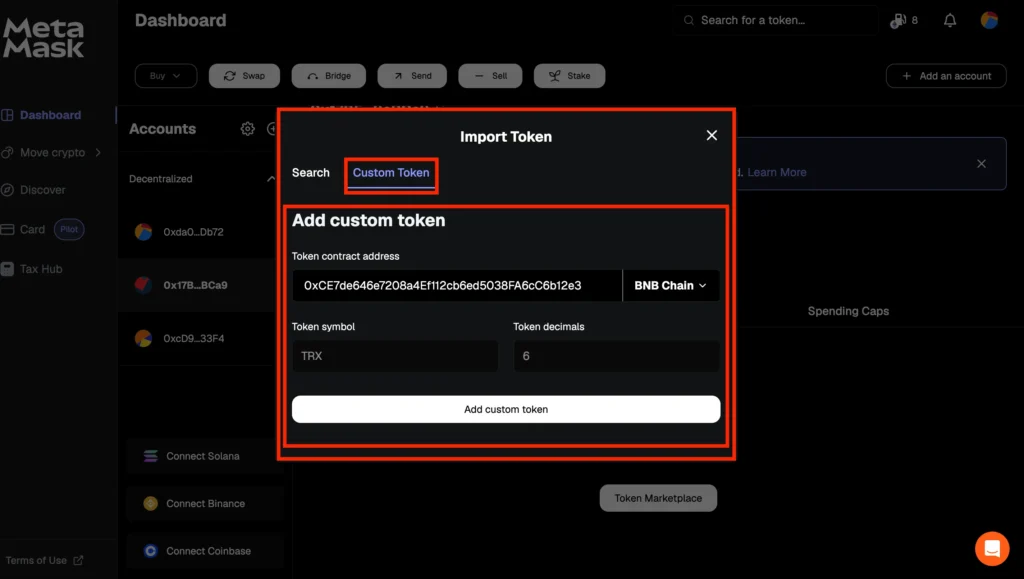Focus the Search for a token field
1024x579 pixels.
[x=777, y=20]
